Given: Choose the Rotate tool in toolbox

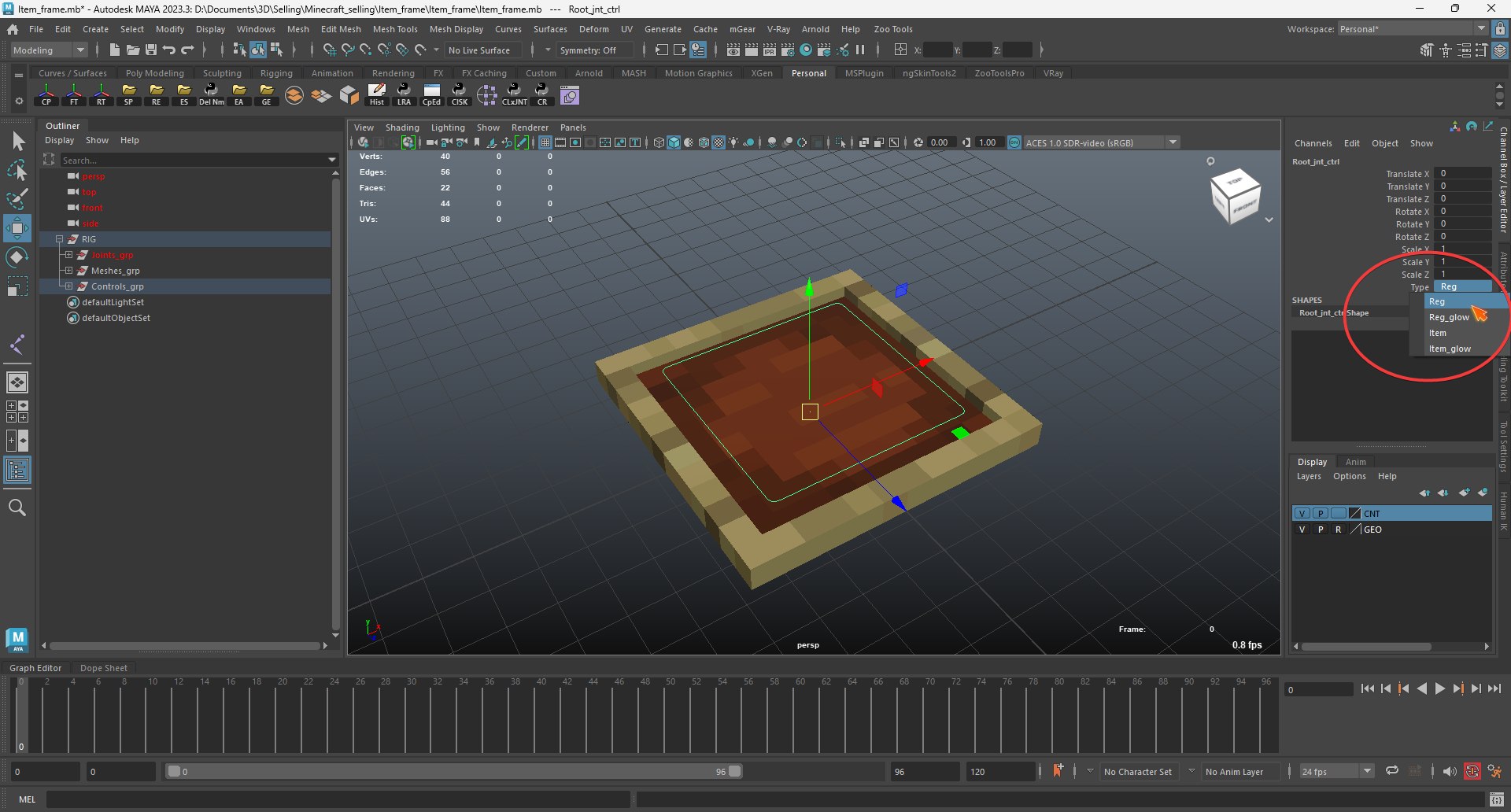Looking at the screenshot, I should tap(17, 257).
